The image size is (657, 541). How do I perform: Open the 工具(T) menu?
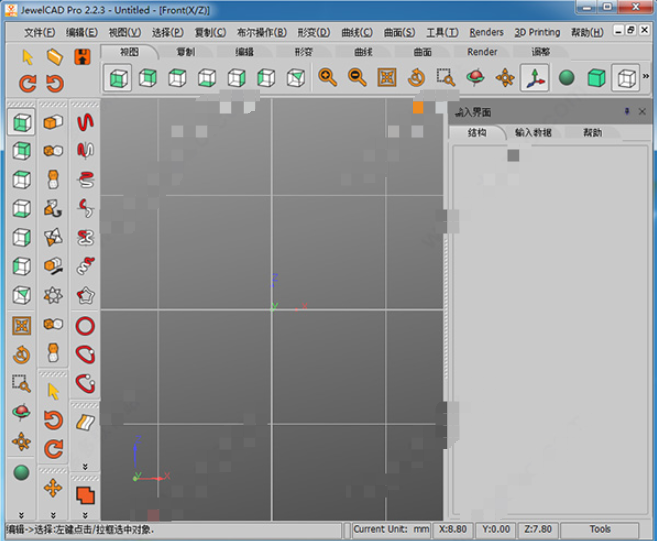click(442, 32)
